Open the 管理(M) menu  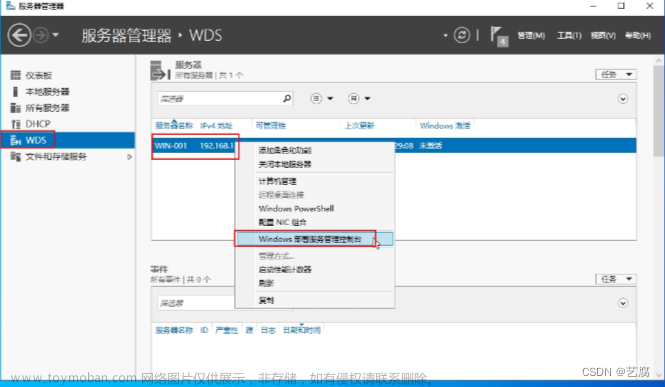tap(531, 36)
